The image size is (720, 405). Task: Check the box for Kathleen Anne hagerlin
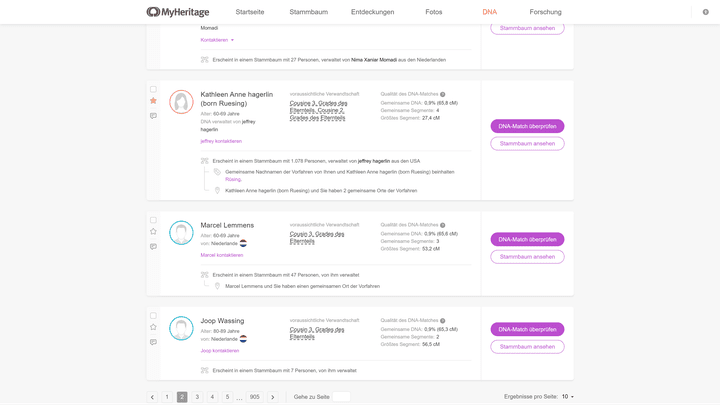tap(153, 89)
